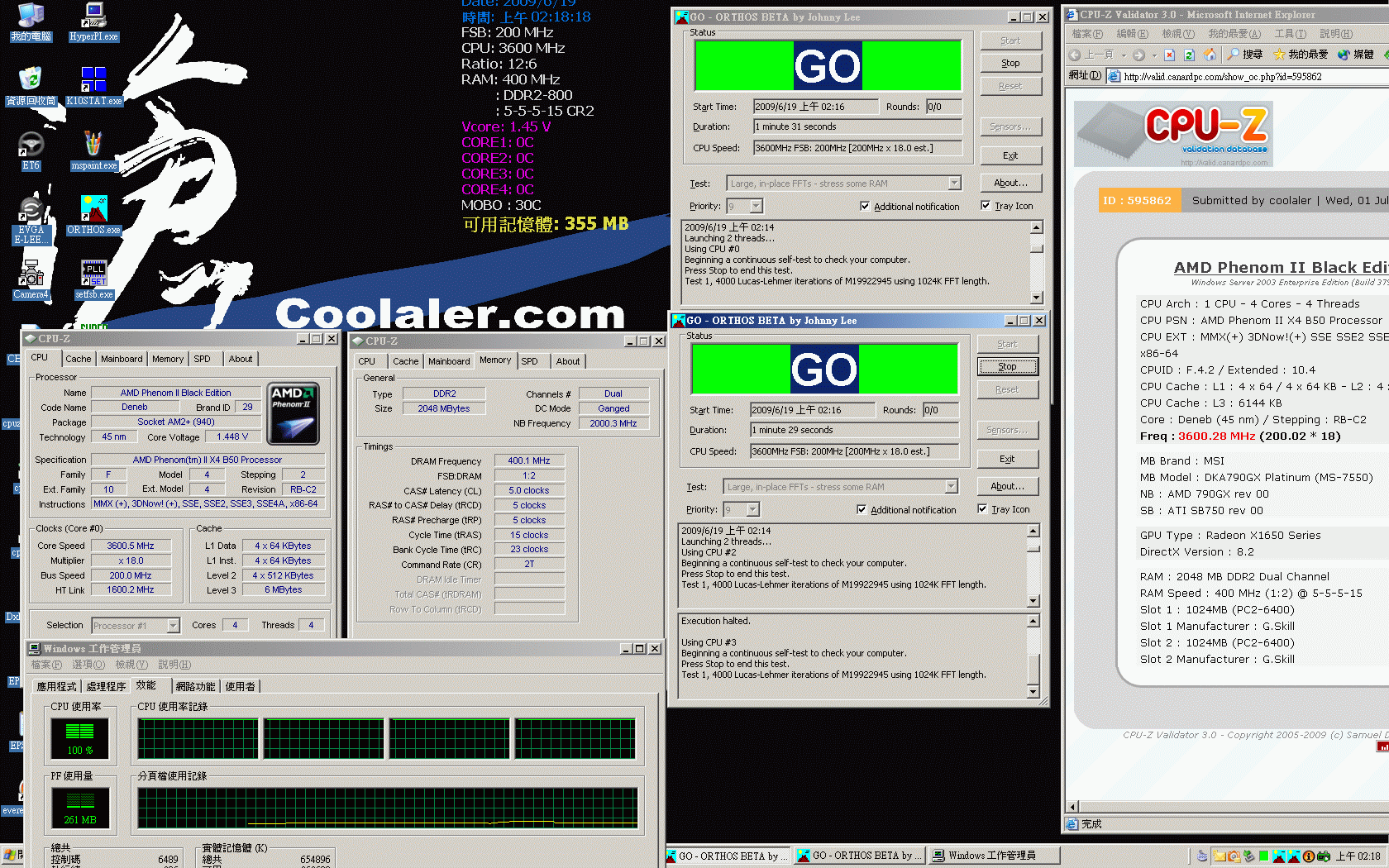Image resolution: width=1389 pixels, height=868 pixels.
Task: Click Stop button in upper ORTHOS window
Action: coord(1010,63)
